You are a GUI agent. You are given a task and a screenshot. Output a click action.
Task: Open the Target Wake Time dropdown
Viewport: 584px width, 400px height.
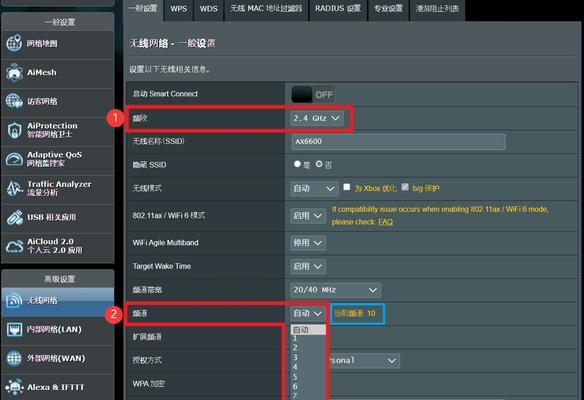[x=308, y=266]
